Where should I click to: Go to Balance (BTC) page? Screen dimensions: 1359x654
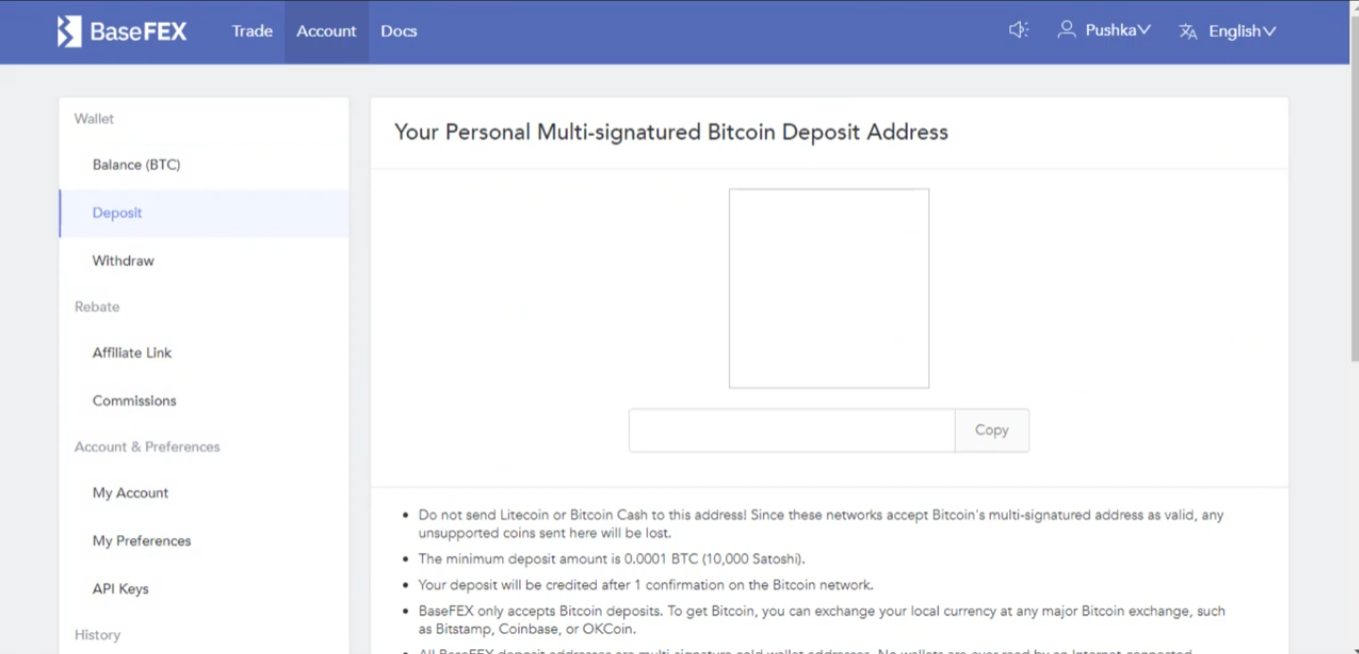click(136, 165)
